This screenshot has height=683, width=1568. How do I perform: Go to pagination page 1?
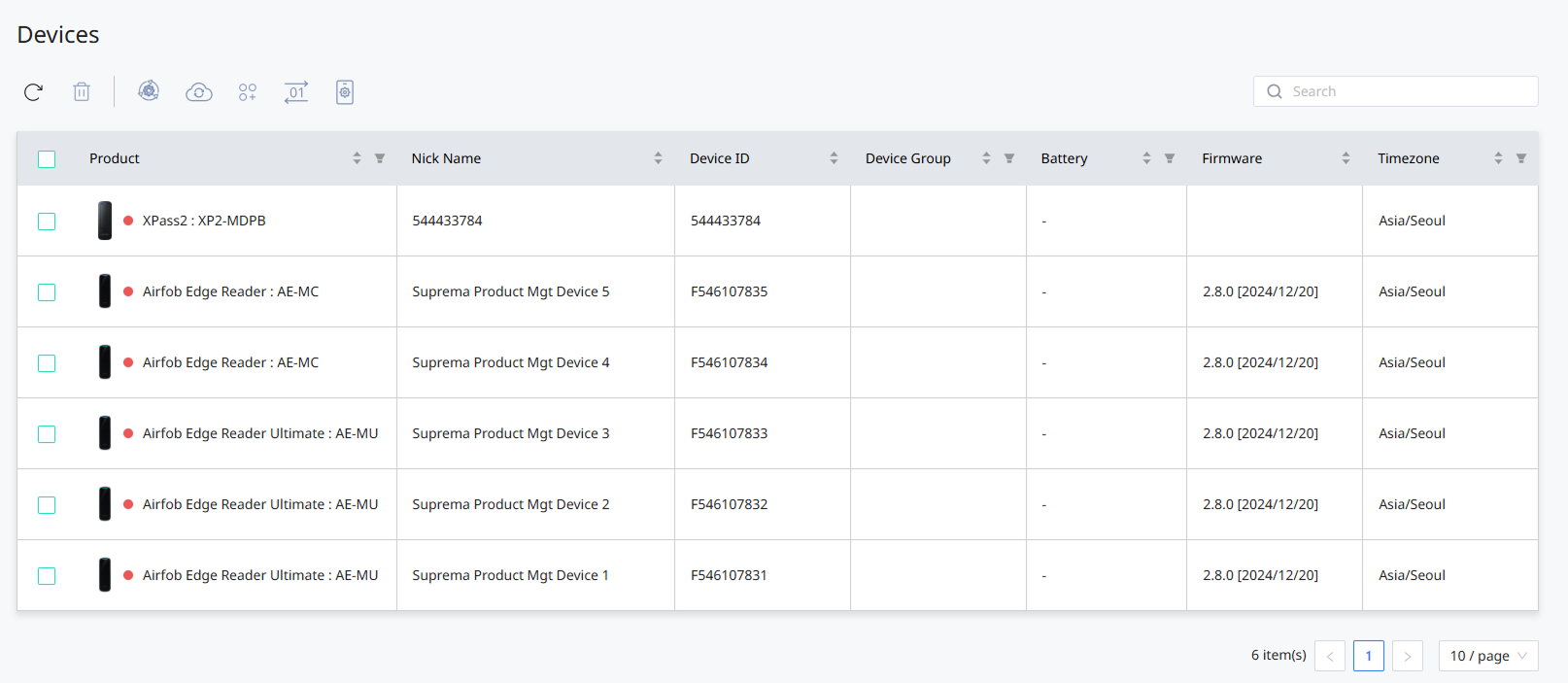click(1368, 656)
